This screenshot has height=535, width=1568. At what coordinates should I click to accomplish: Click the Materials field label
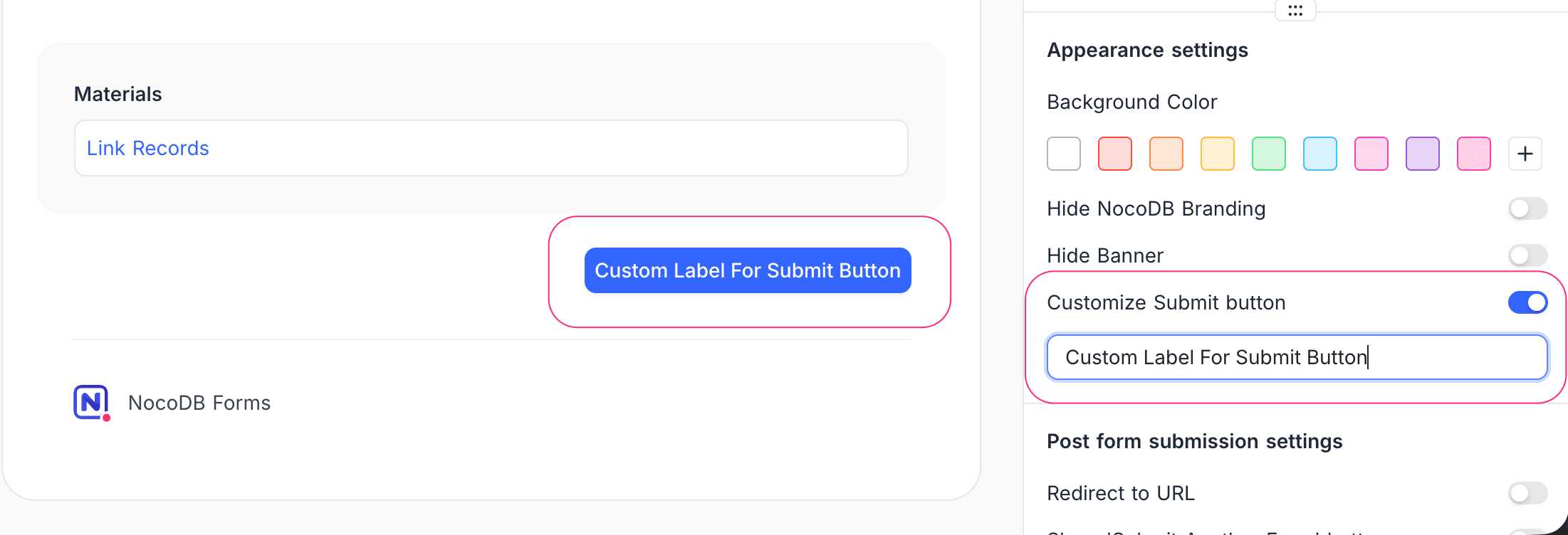pyautogui.click(x=117, y=93)
